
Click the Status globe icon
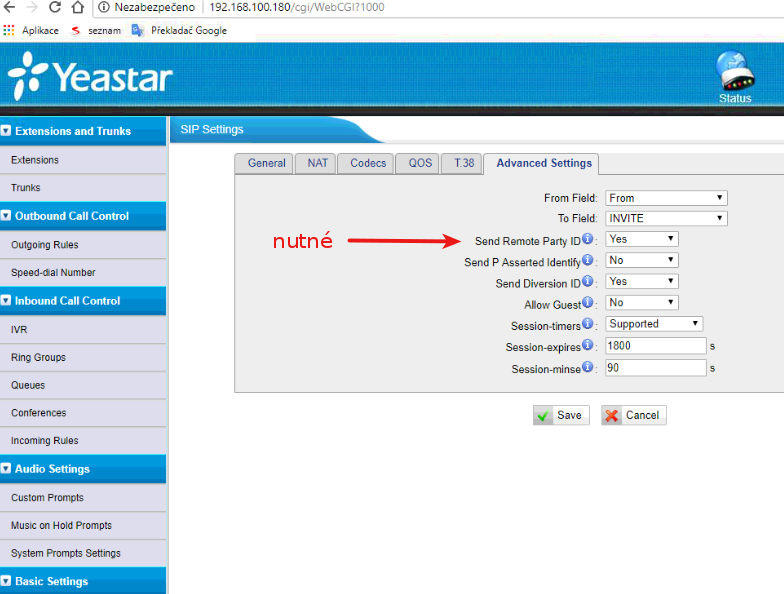[734, 73]
